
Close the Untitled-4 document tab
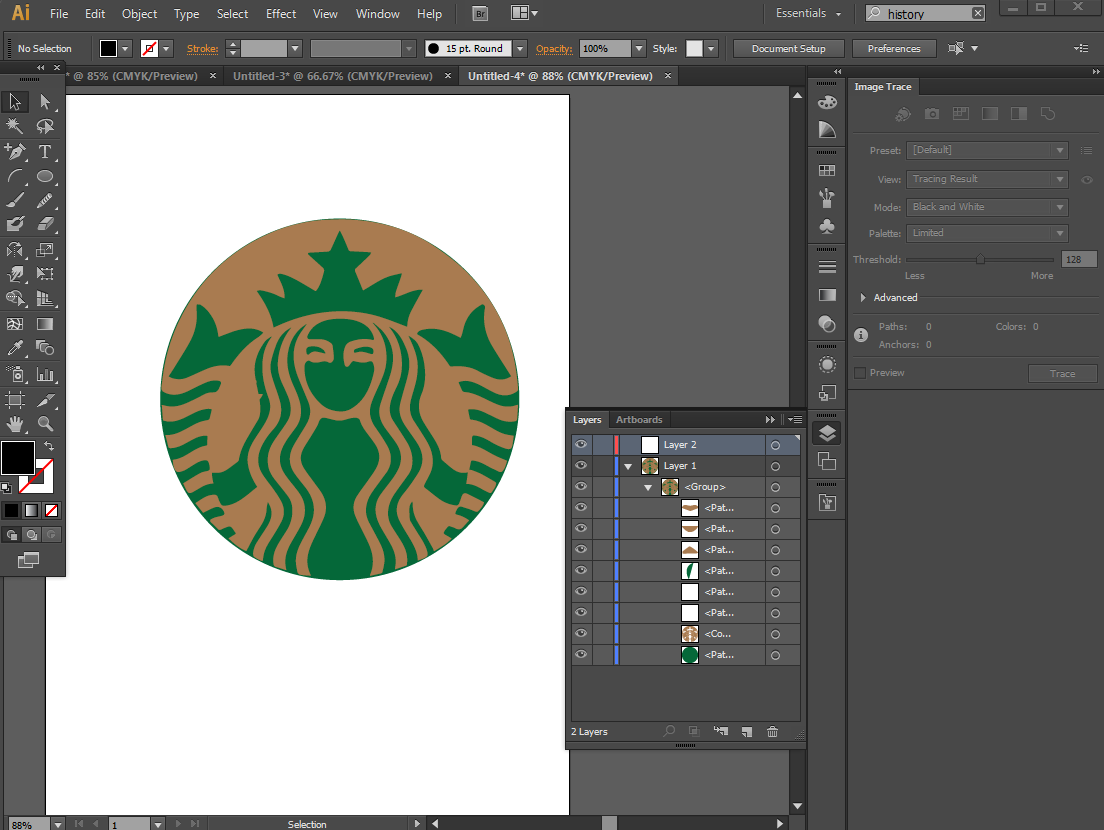(x=667, y=76)
